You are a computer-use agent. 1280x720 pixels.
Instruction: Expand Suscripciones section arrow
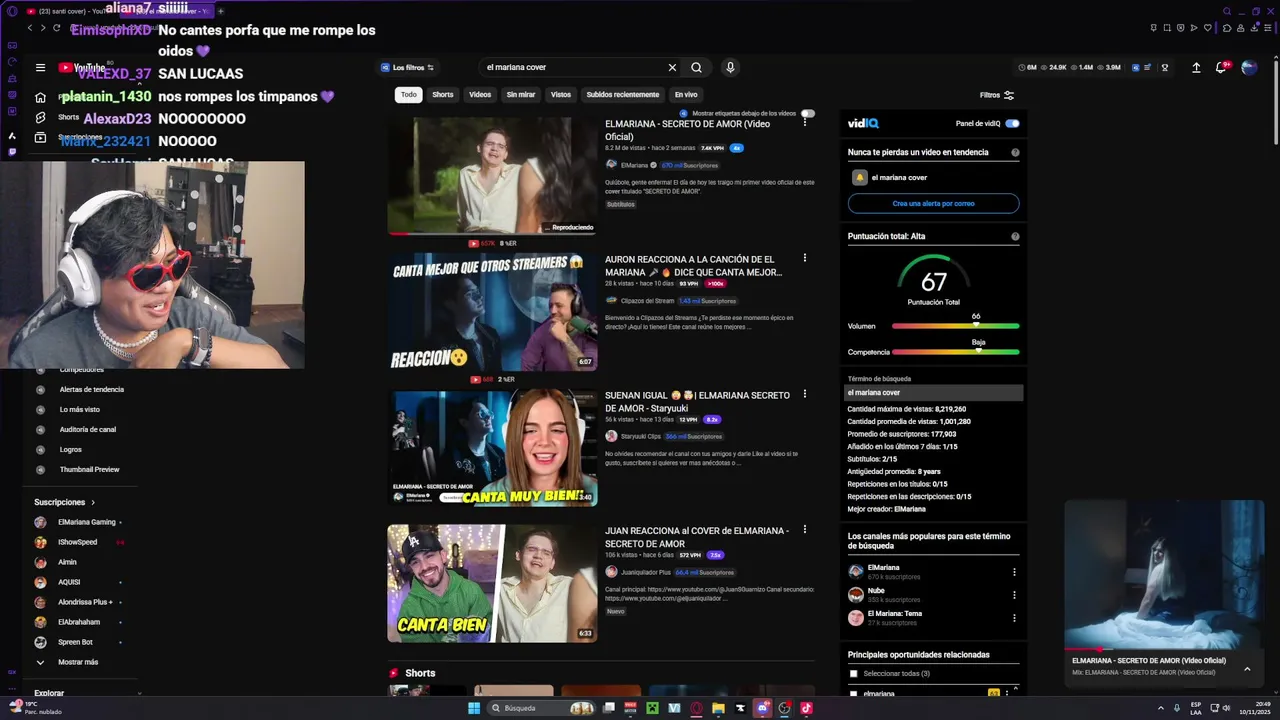[x=93, y=502]
